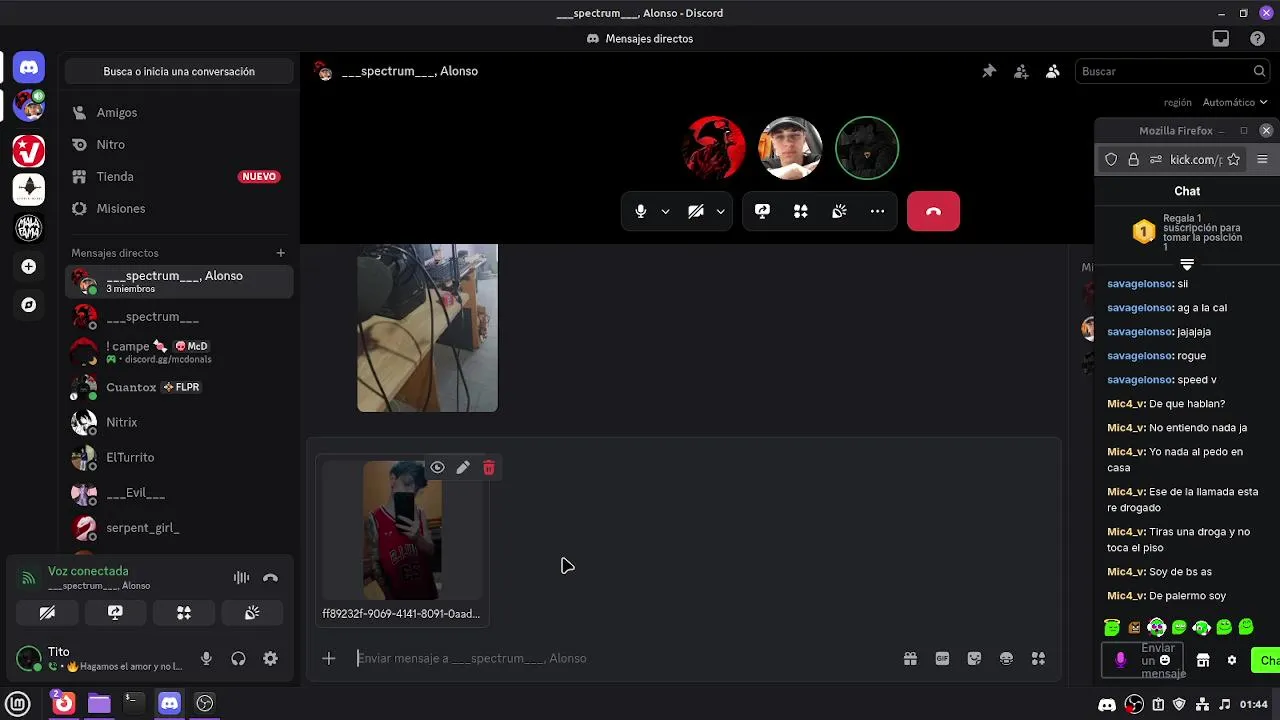Open OBS Studio from the taskbar
Screen dimensions: 1280x720
coord(205,703)
